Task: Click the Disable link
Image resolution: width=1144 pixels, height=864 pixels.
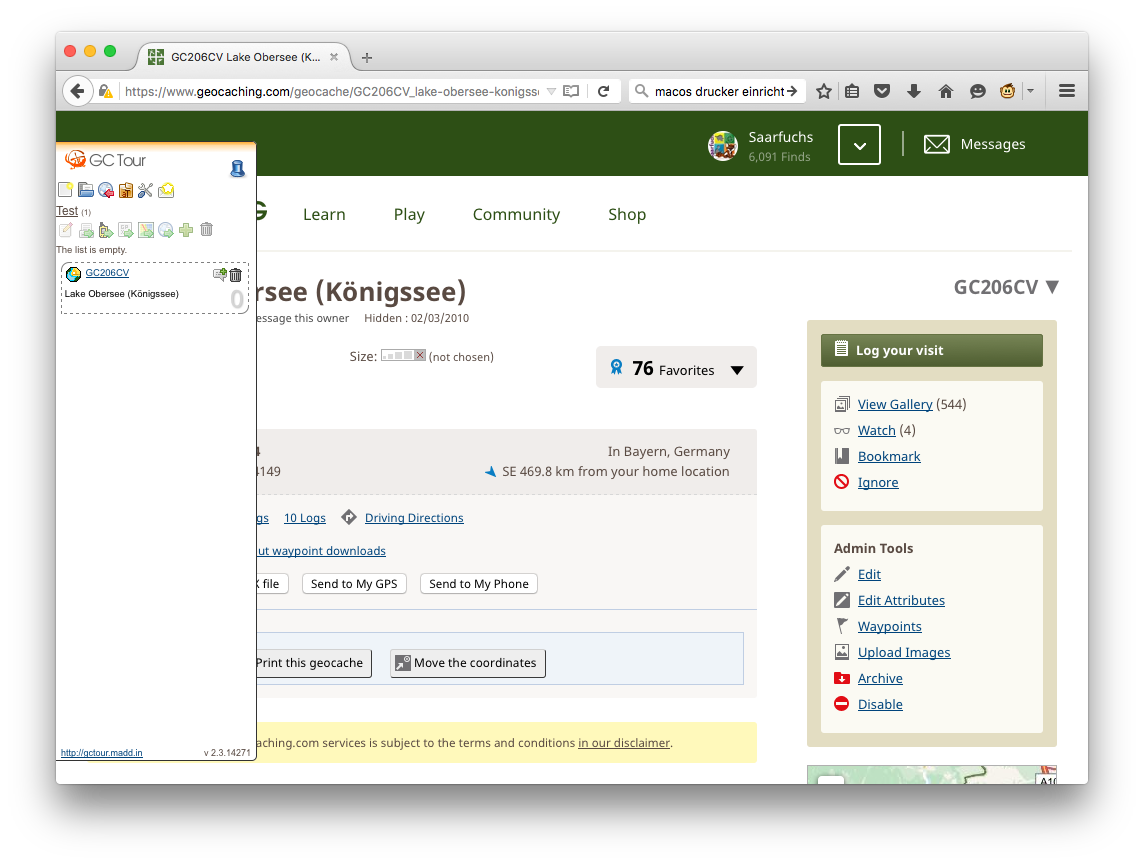Action: (880, 705)
